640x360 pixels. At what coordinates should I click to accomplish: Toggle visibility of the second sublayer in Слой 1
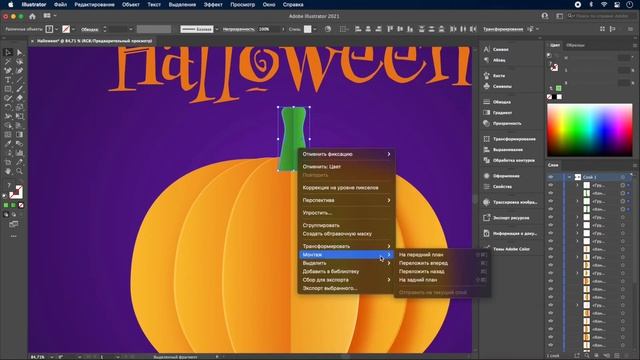click(551, 193)
